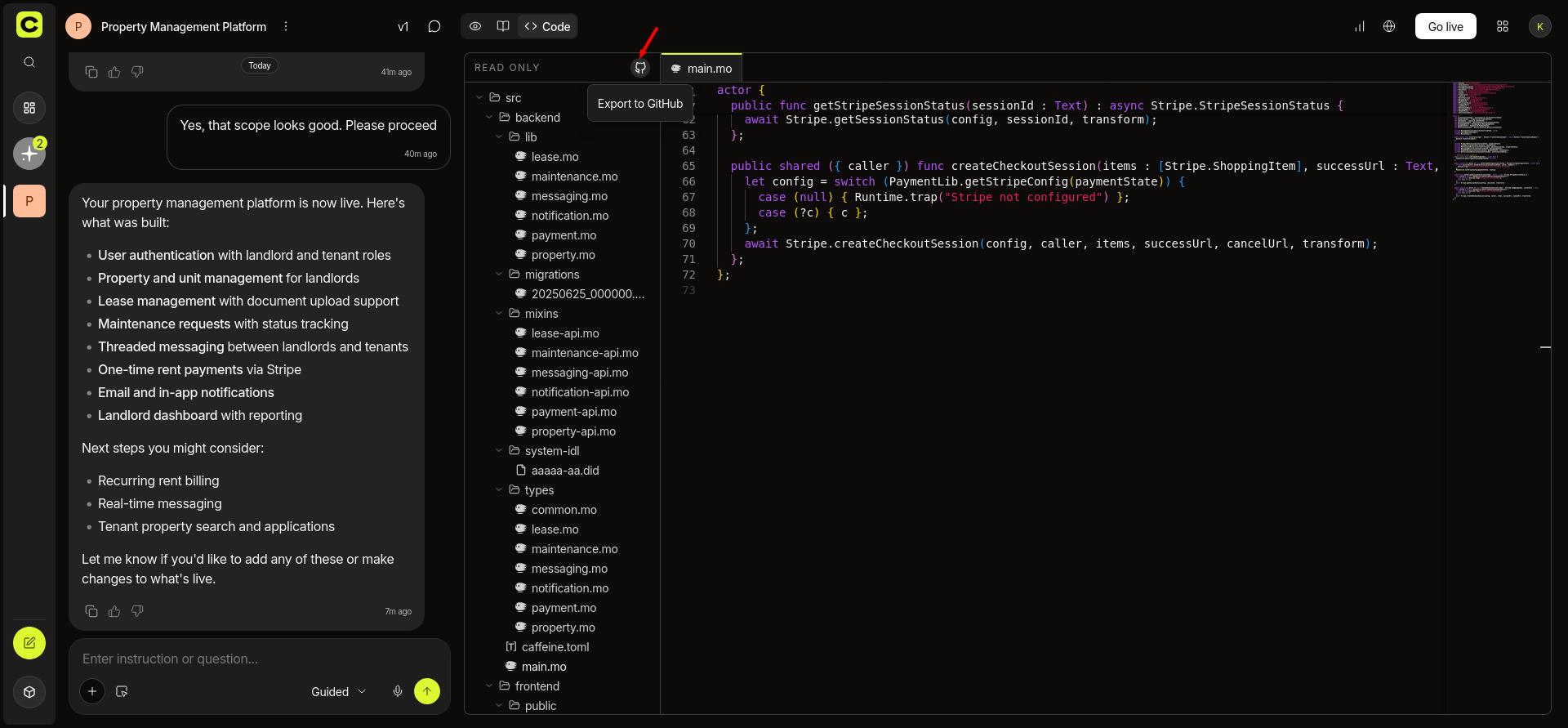Thumbs up the top message
Viewport: 1568px width, 728px height.
[114, 72]
